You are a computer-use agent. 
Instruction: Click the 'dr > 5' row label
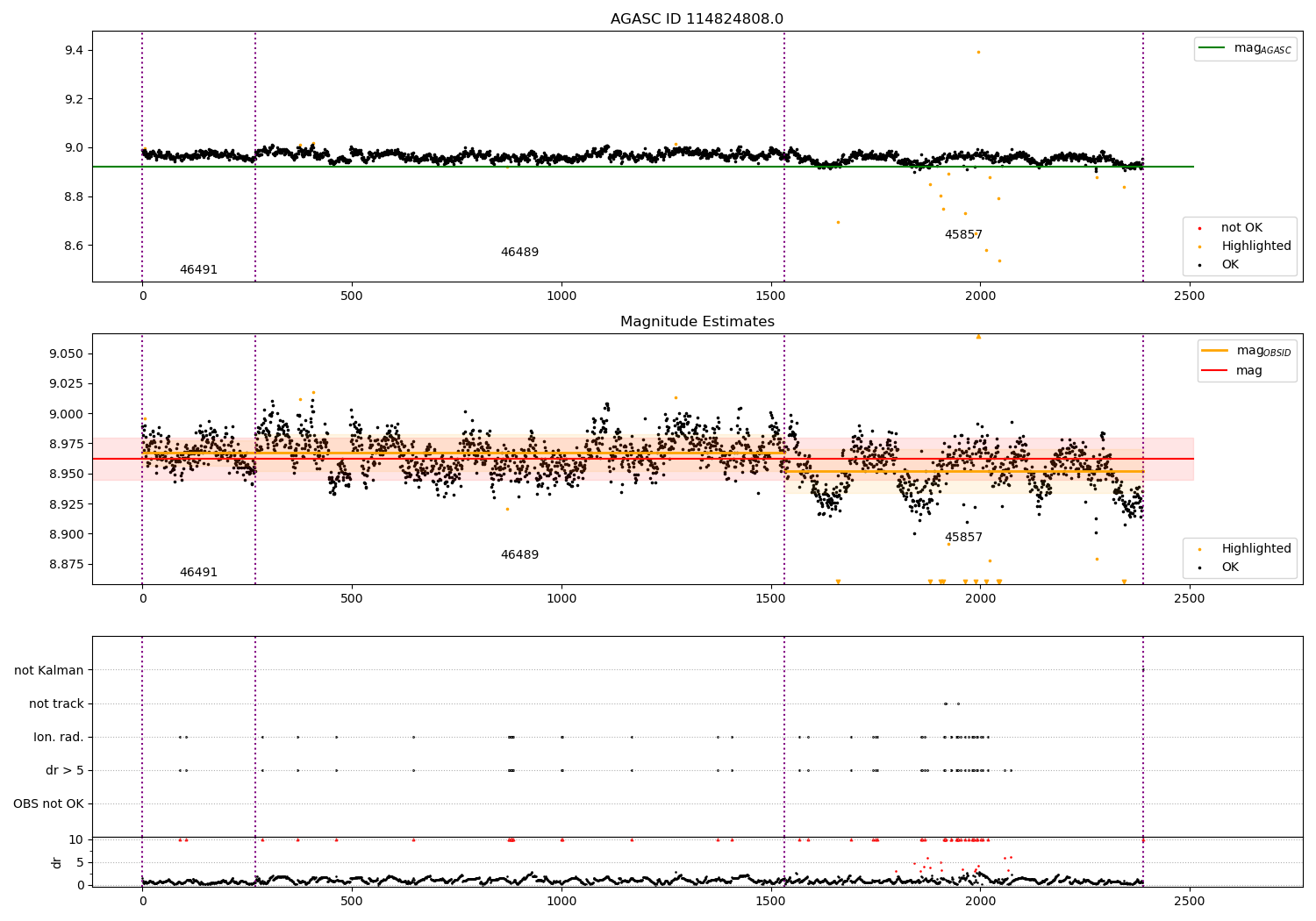click(65, 770)
